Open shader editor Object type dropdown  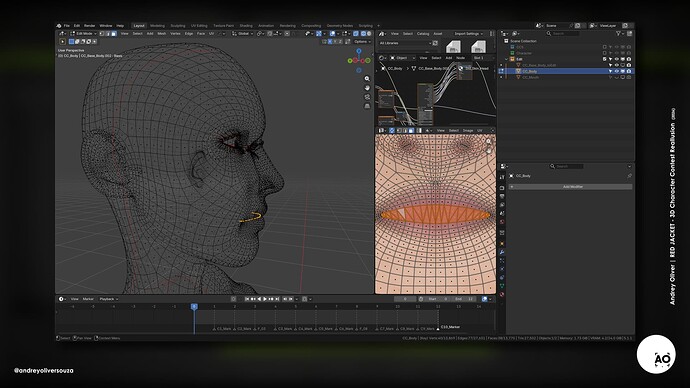402,58
